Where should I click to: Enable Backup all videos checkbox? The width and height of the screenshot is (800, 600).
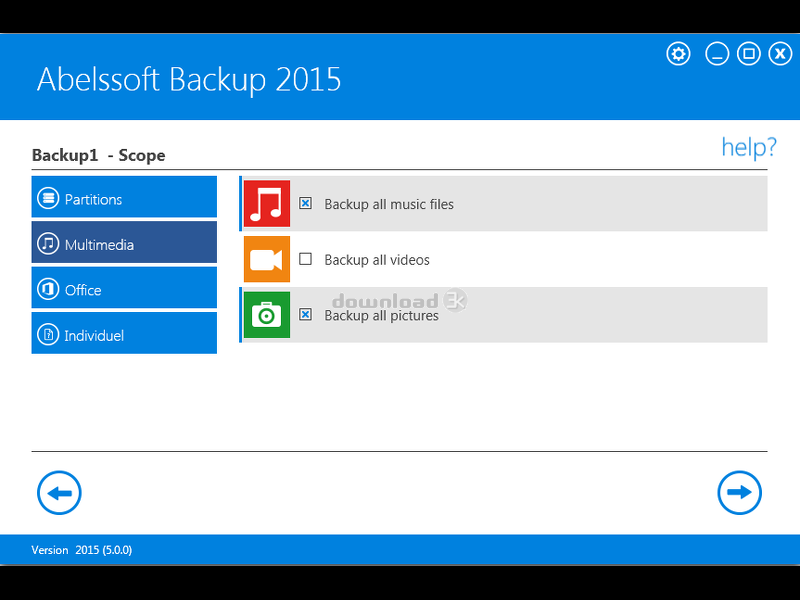[305, 259]
